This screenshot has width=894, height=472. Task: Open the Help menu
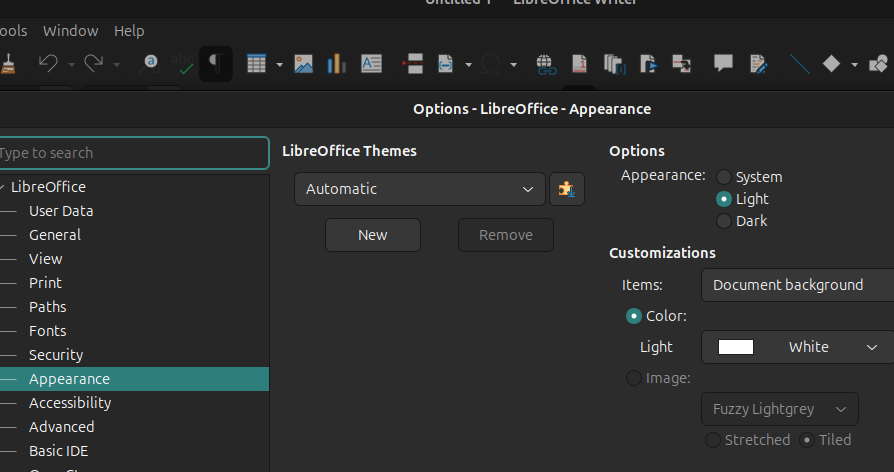coord(129,31)
